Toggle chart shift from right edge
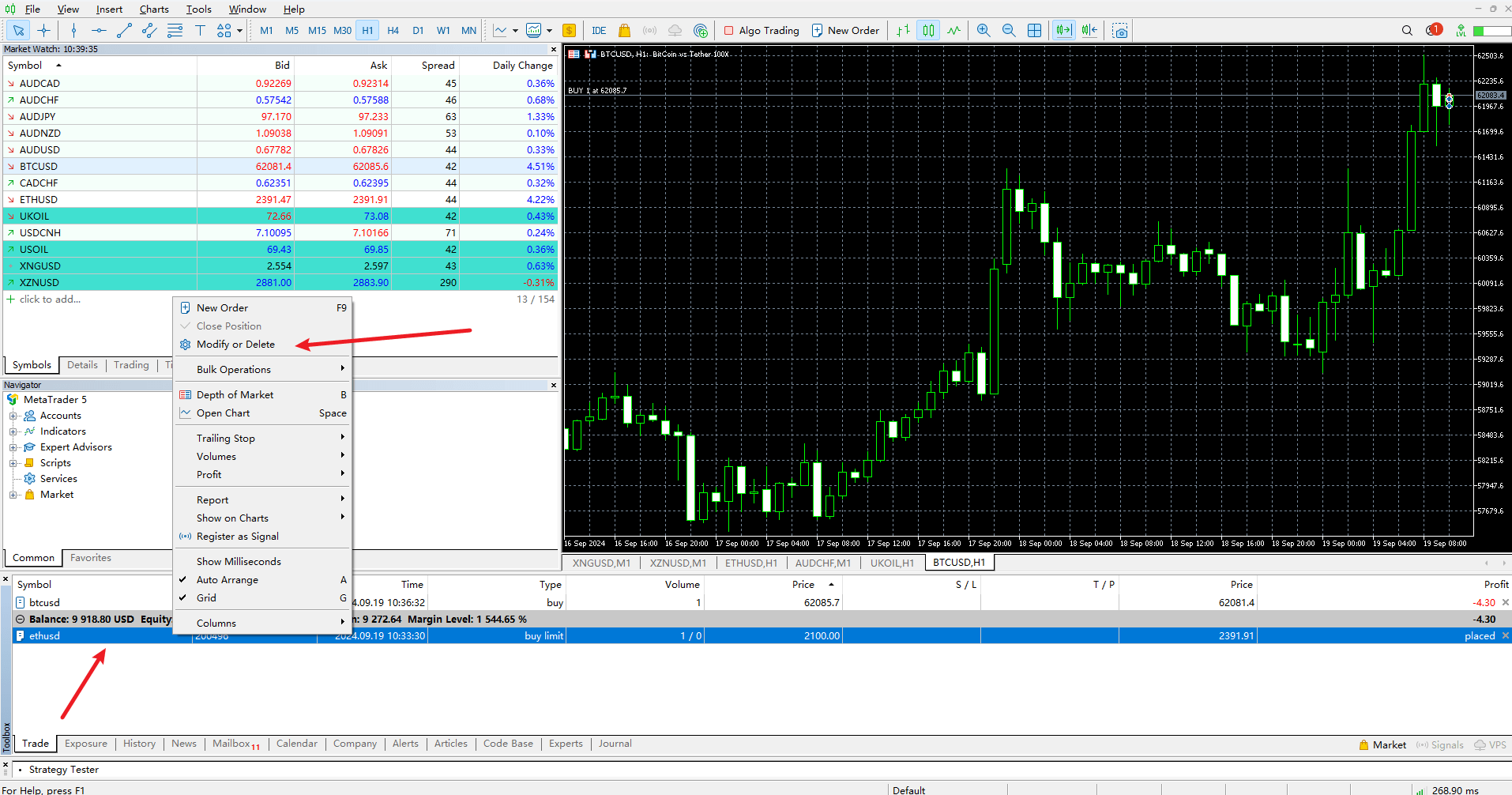1512x795 pixels. tap(1089, 31)
